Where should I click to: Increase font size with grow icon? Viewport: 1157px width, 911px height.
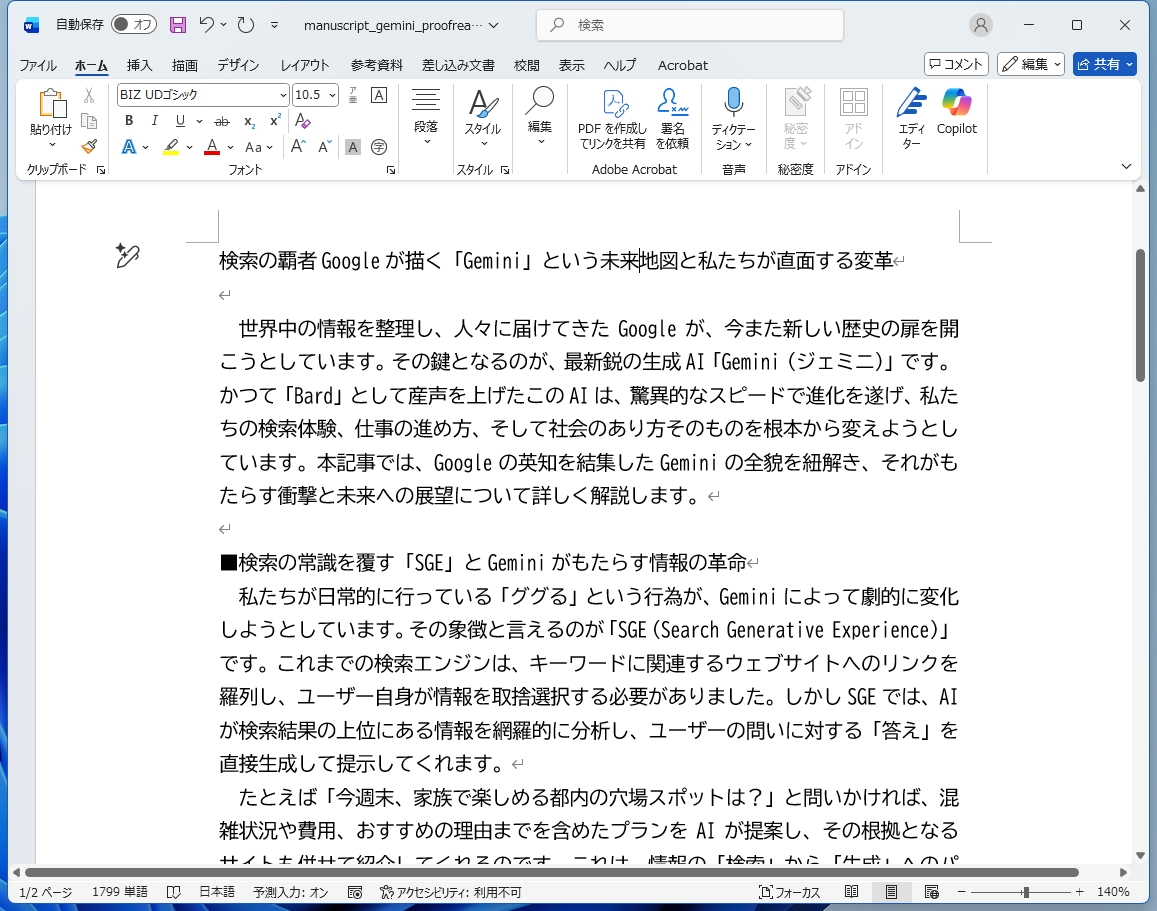[298, 146]
